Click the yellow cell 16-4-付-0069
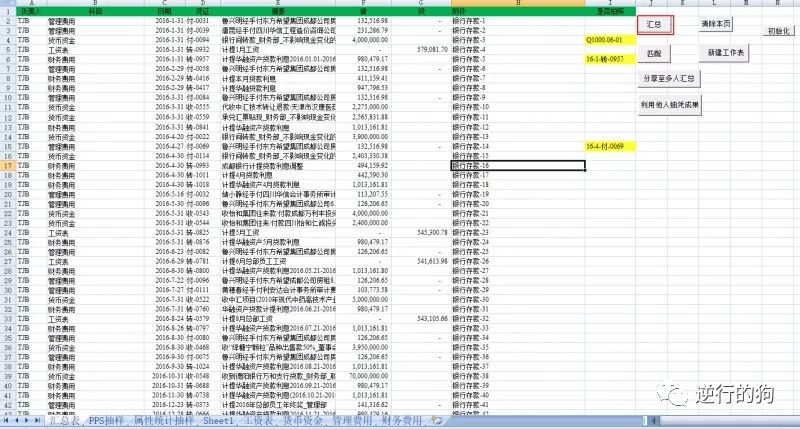This screenshot has width=800, height=429. coord(610,146)
